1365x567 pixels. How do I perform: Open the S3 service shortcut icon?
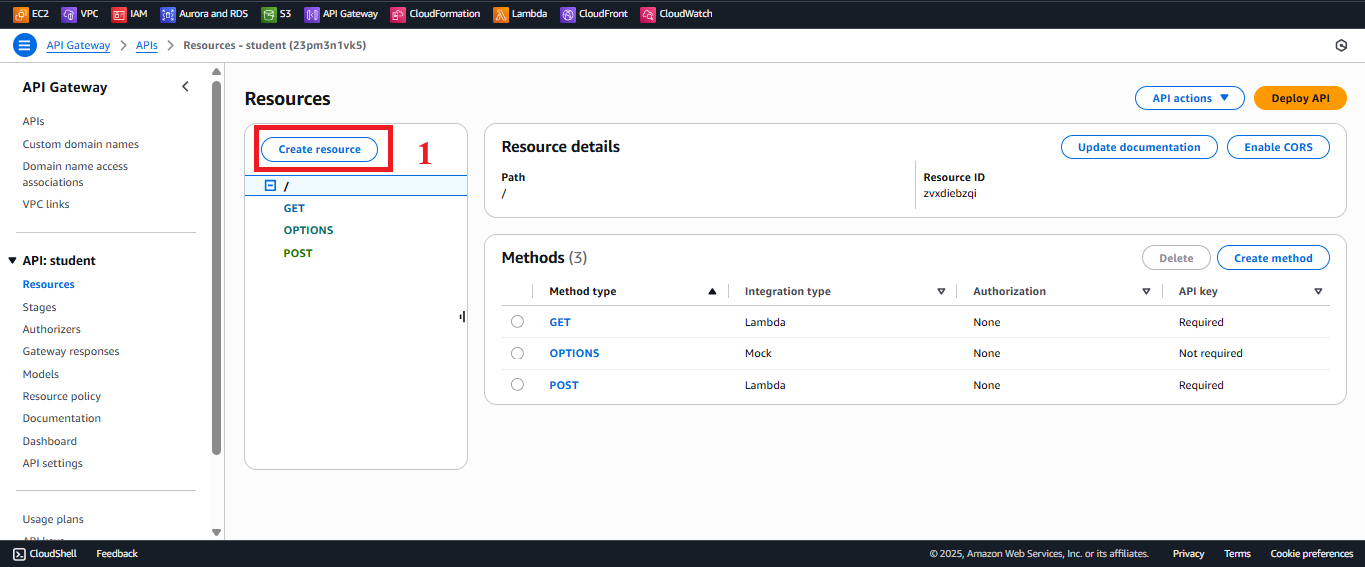[x=269, y=14]
